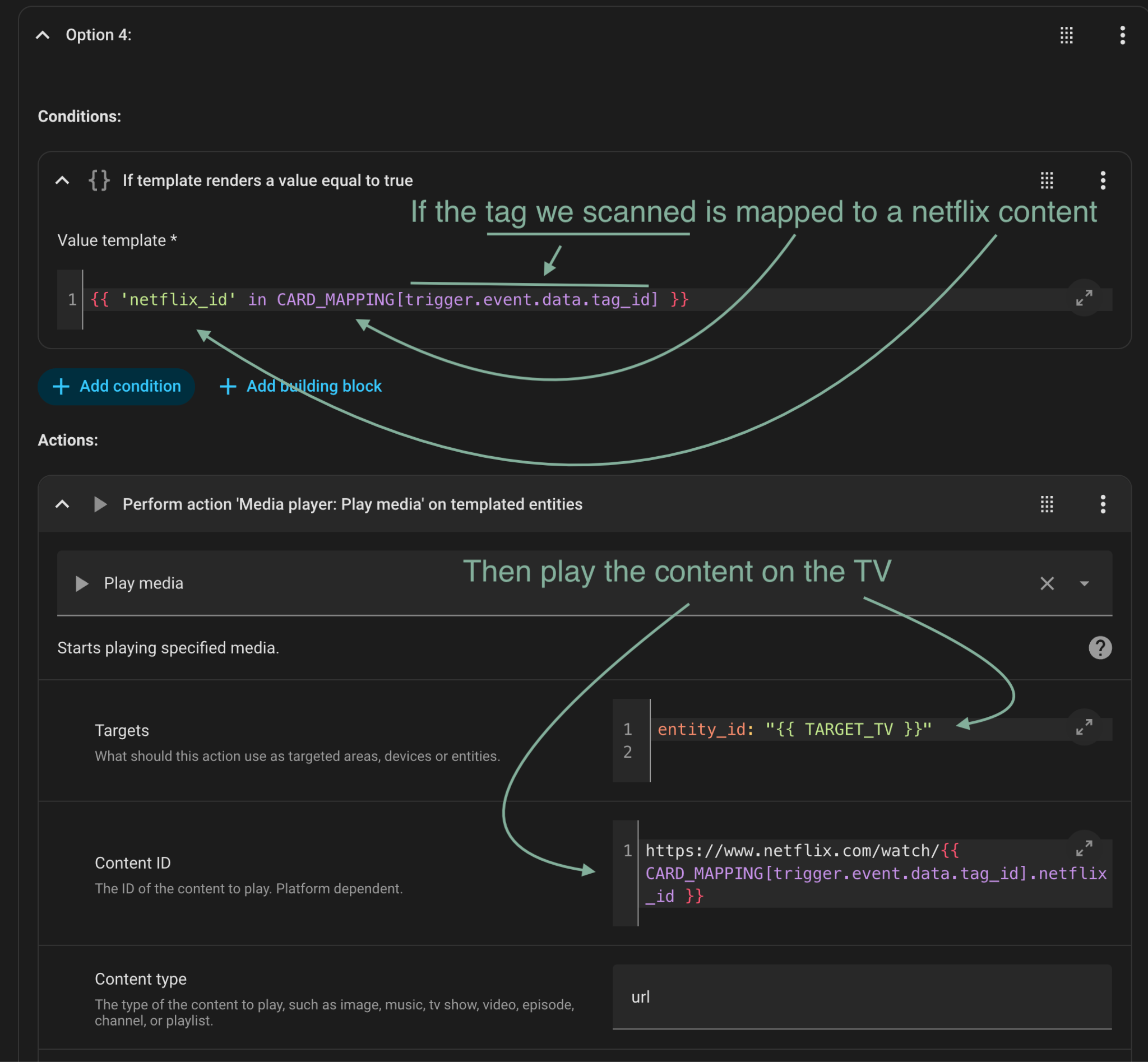Click the Content type url field
This screenshot has height=1062, width=1148.
pyautogui.click(x=862, y=997)
